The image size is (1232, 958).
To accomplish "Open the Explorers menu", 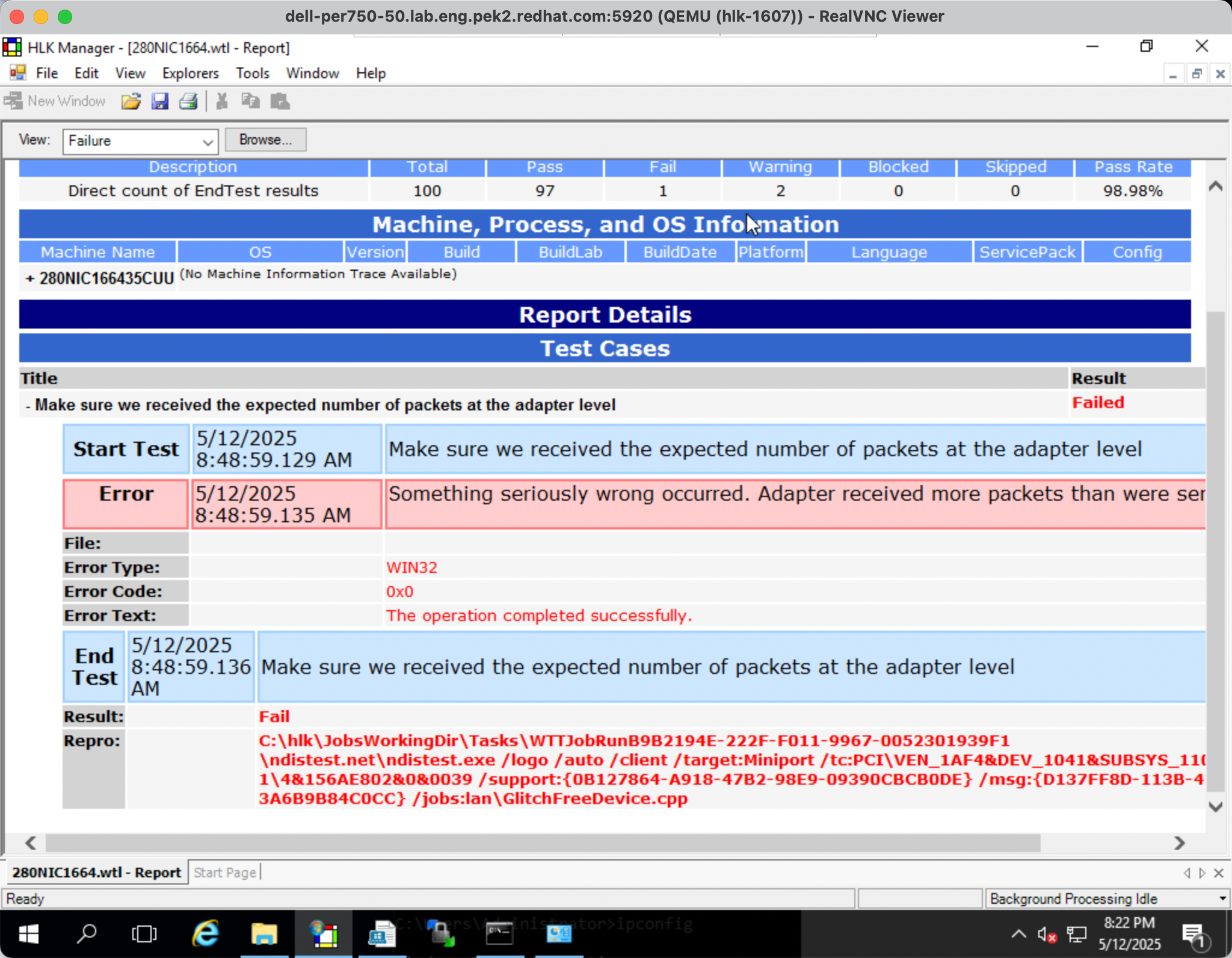I will click(x=190, y=73).
